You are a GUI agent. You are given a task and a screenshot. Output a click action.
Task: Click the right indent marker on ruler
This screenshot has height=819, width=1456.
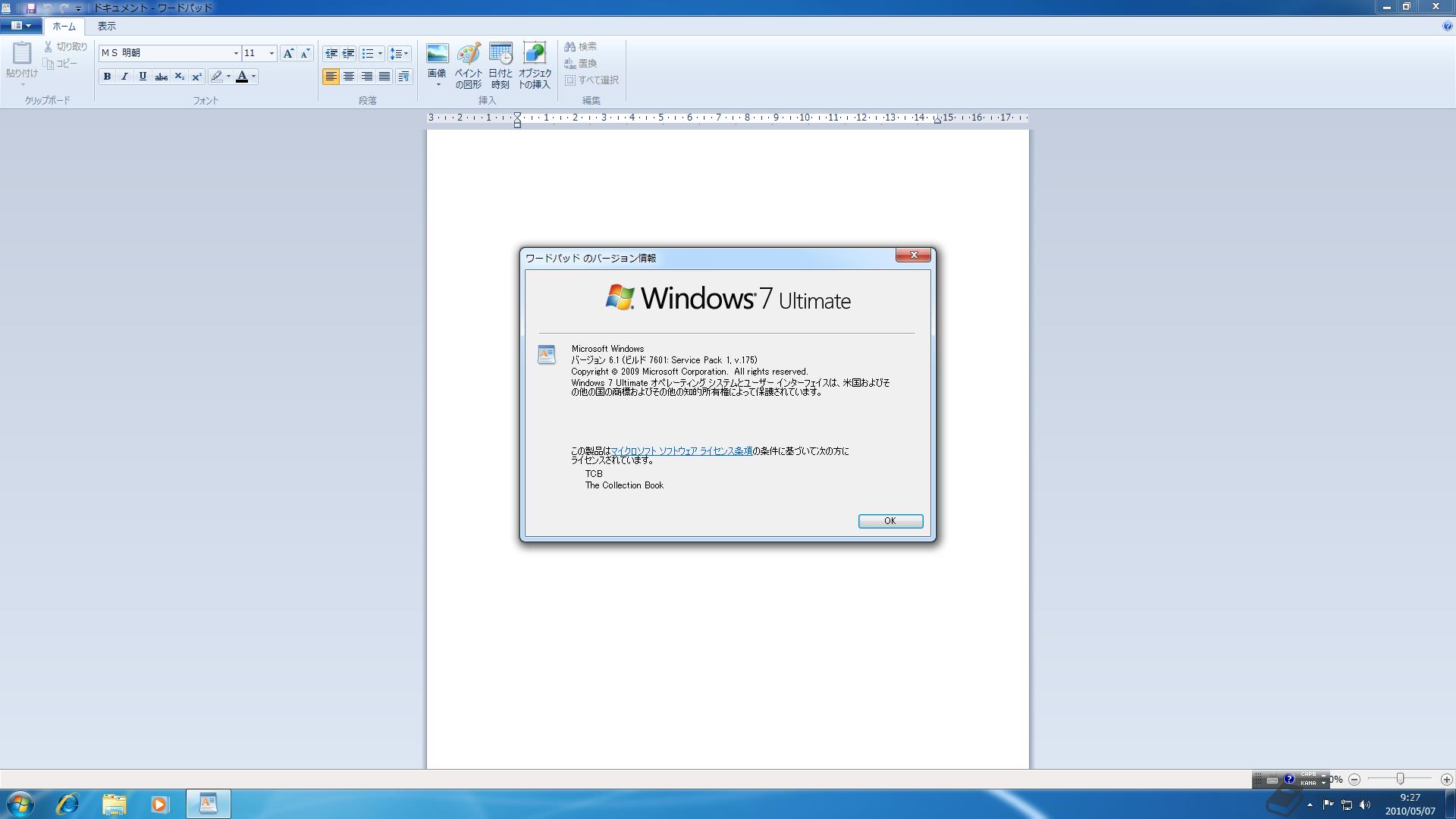pyautogui.click(x=937, y=120)
